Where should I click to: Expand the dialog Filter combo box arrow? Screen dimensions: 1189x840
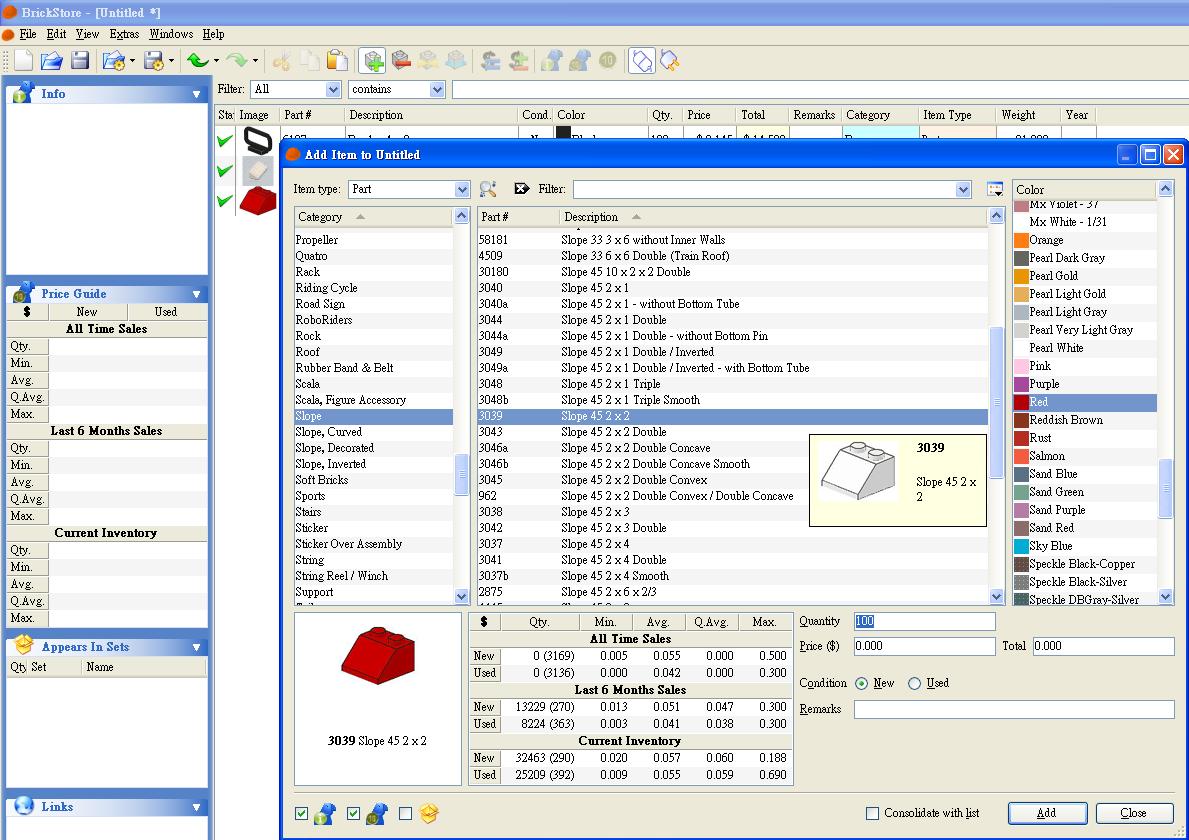point(963,190)
